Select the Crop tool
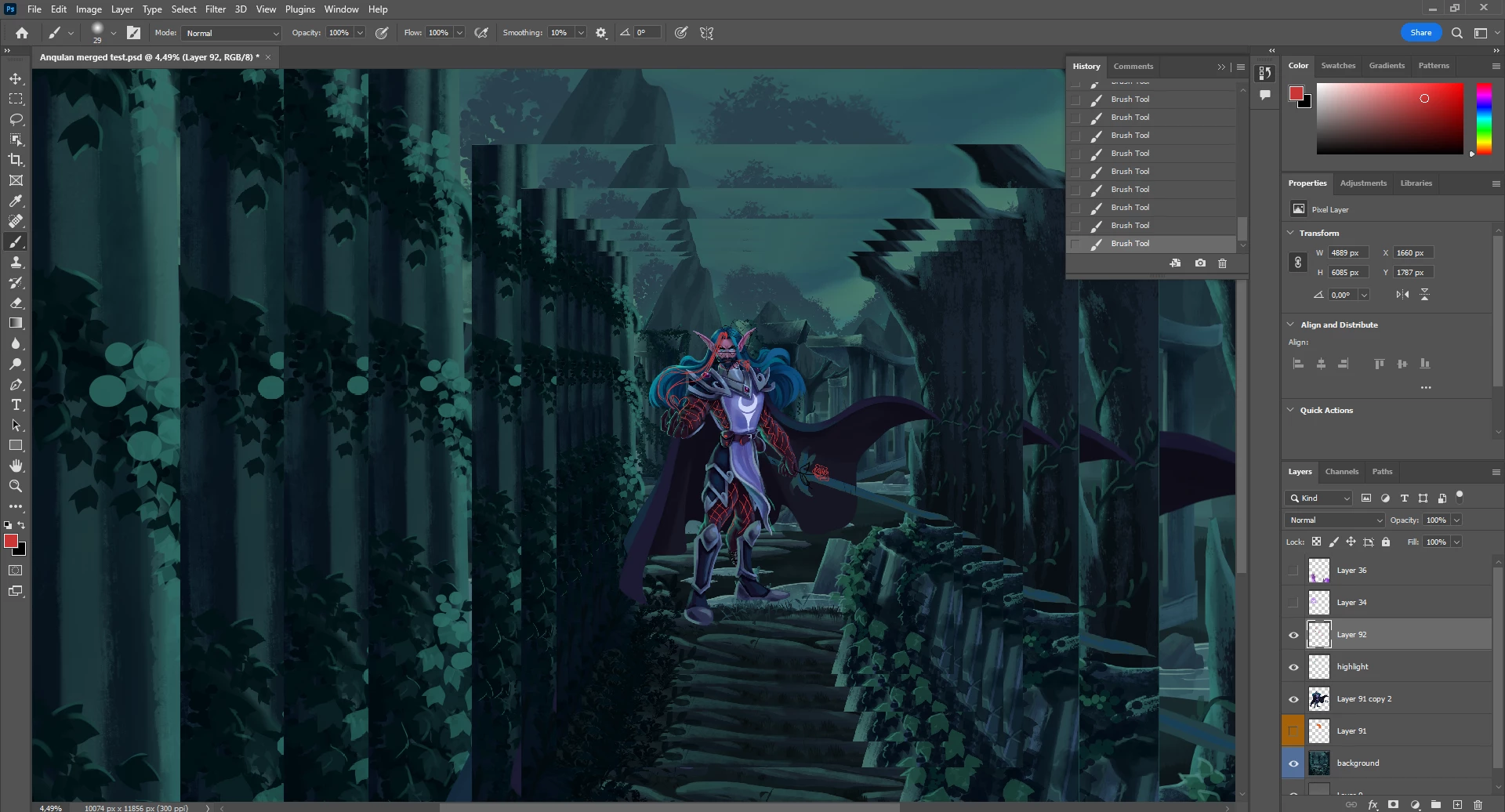 [x=16, y=160]
